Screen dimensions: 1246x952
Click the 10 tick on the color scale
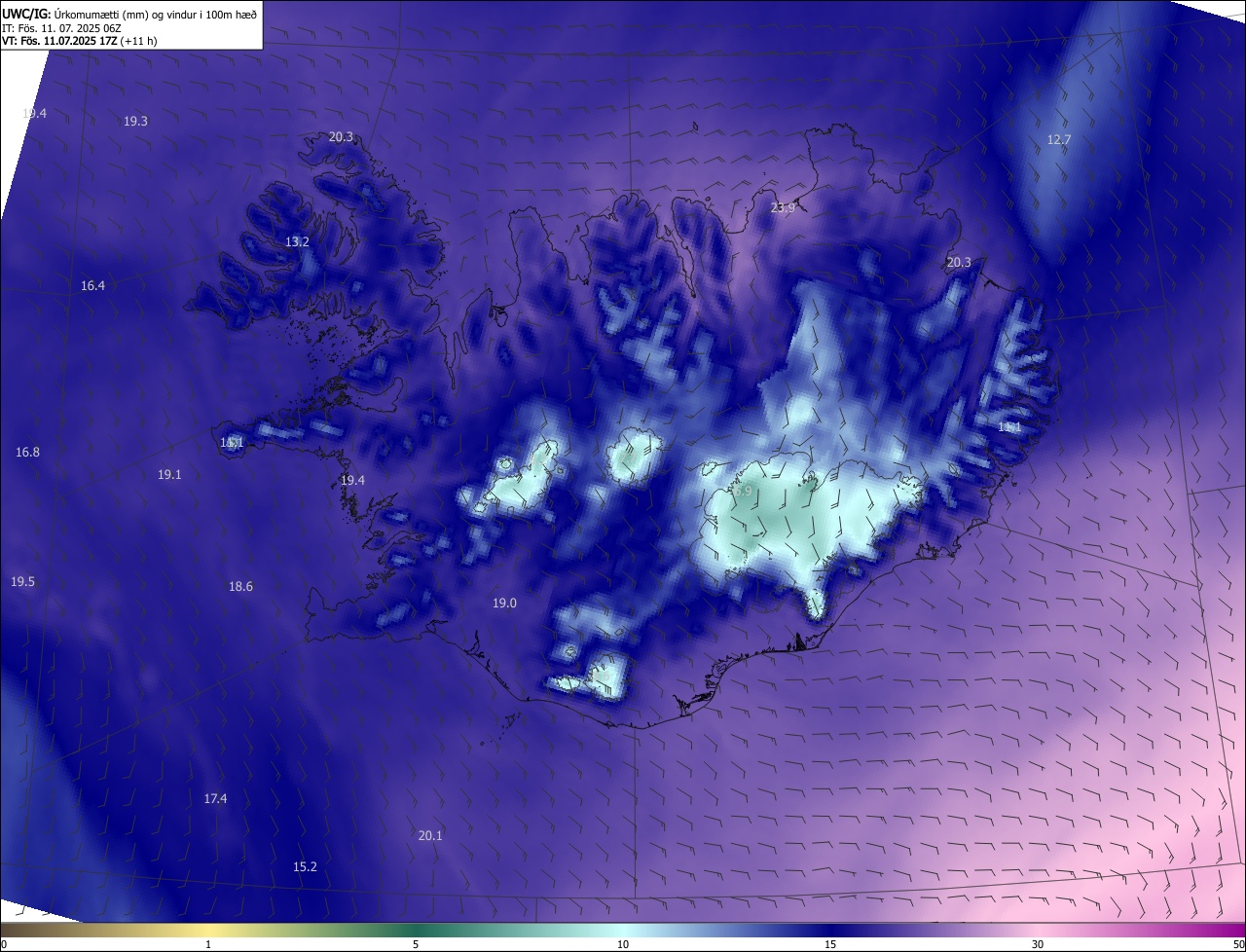623,944
